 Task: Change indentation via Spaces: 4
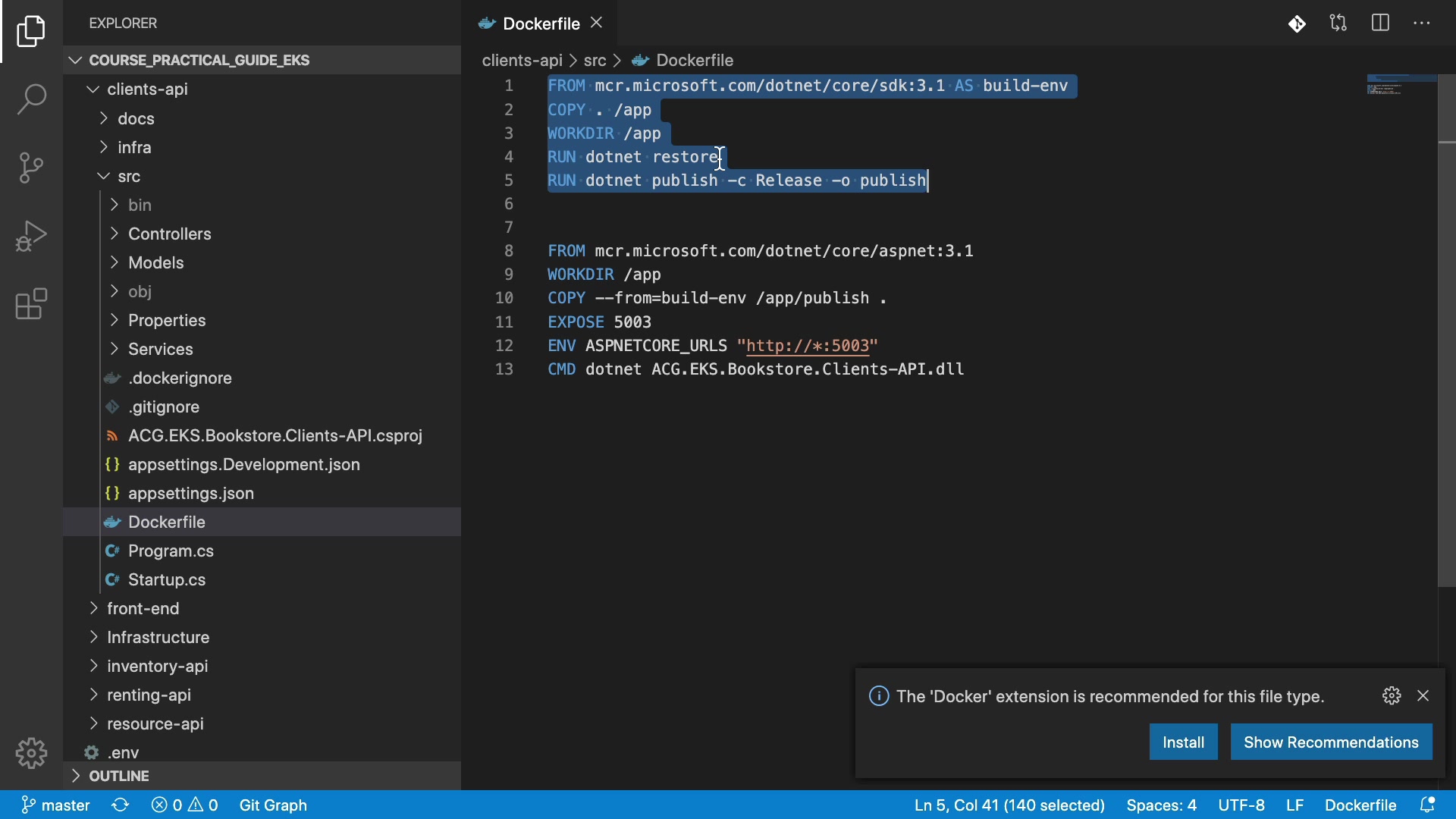point(1161,805)
